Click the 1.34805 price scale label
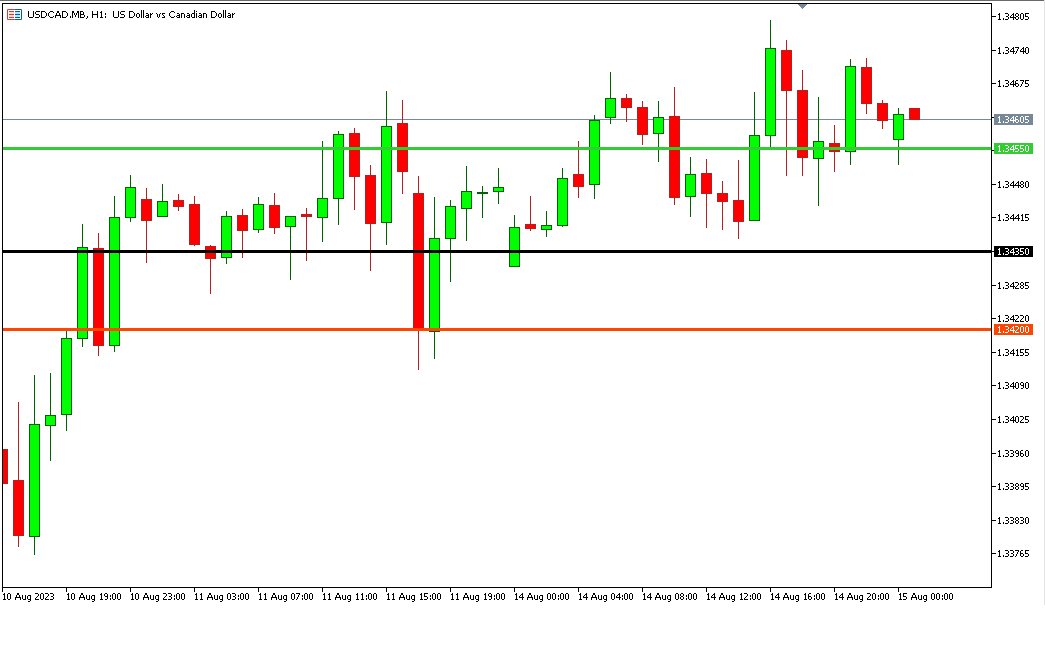1045x672 pixels. [x=1013, y=17]
